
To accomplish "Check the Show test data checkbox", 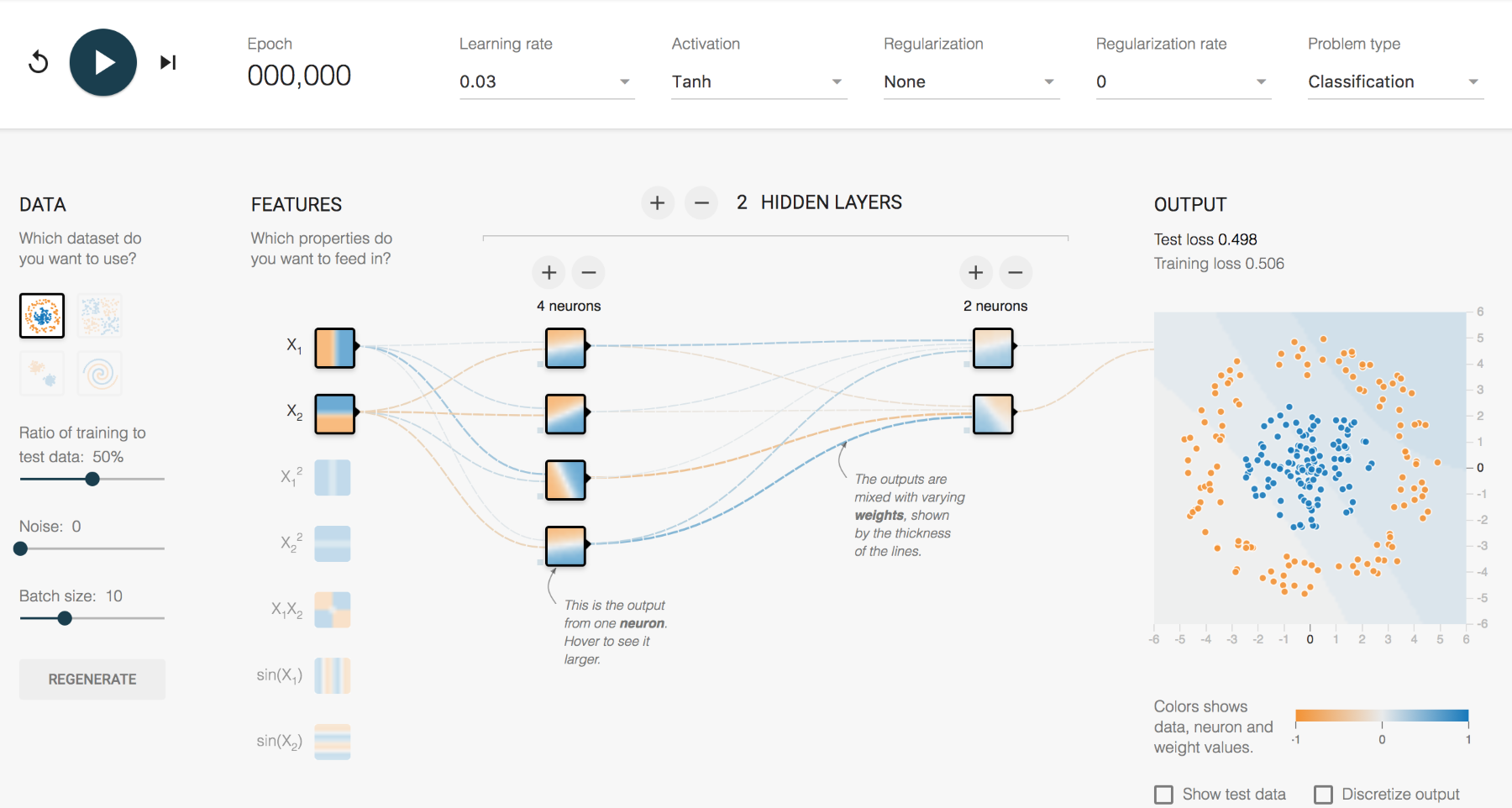I will click(1163, 795).
